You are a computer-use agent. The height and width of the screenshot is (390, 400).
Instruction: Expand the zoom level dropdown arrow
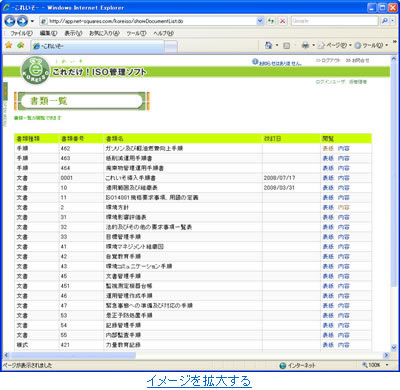point(387,365)
